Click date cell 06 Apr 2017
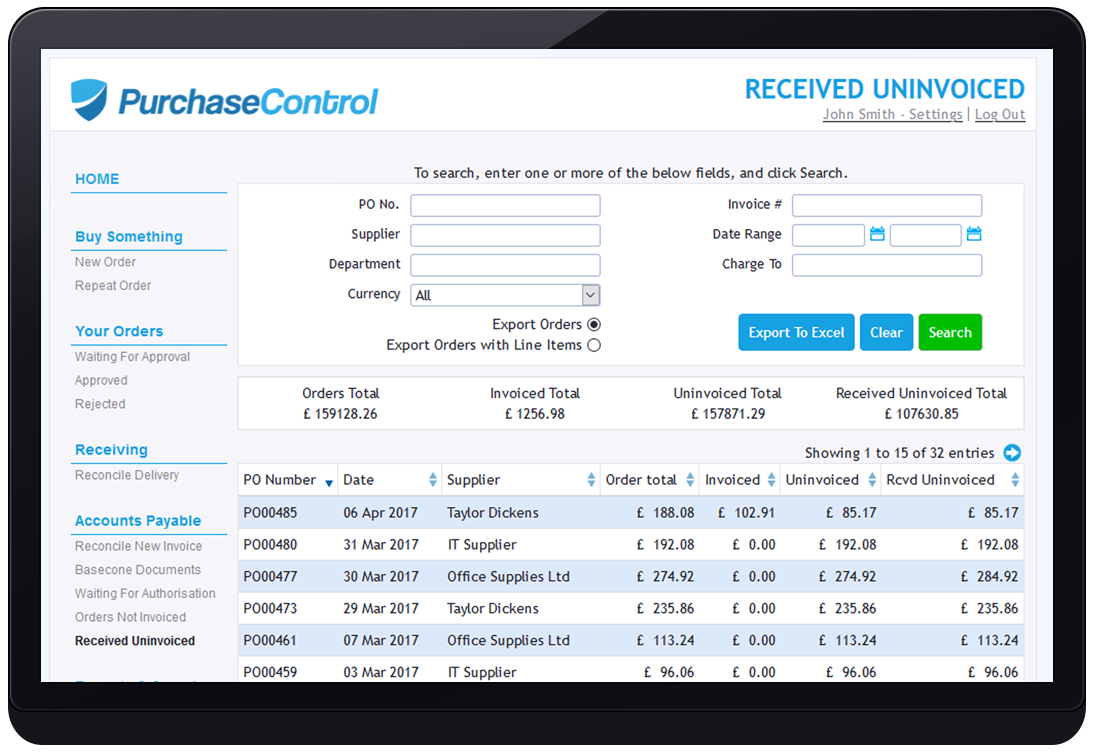 pyautogui.click(x=380, y=513)
